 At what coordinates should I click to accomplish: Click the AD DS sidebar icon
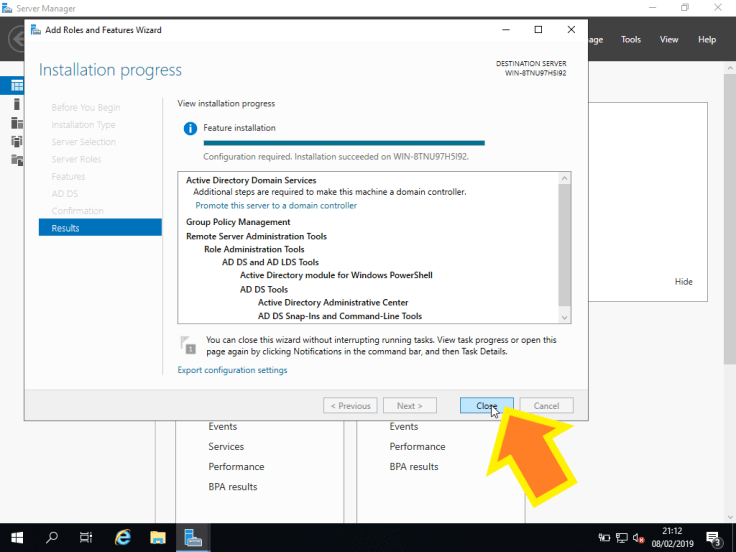[17, 141]
